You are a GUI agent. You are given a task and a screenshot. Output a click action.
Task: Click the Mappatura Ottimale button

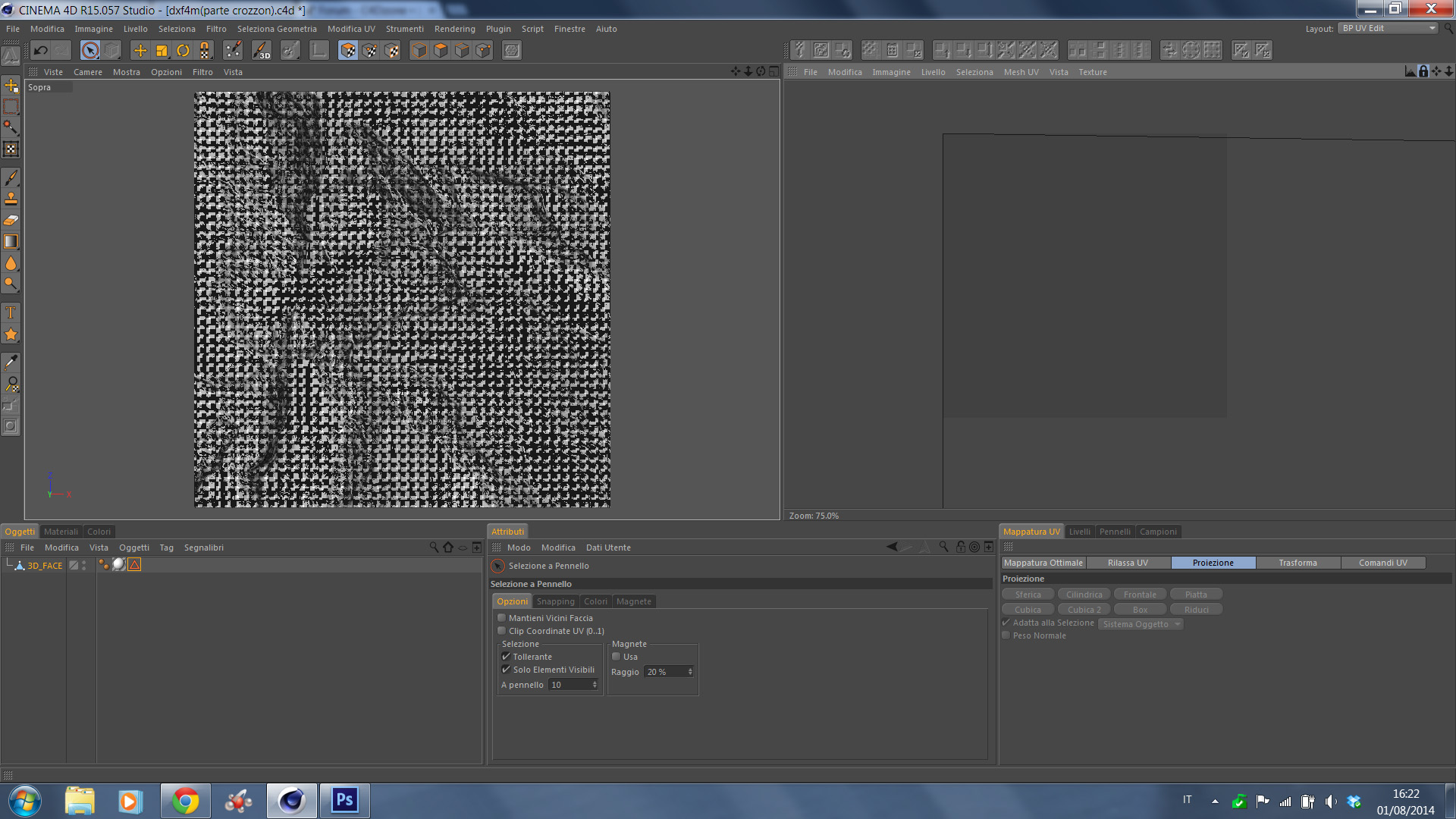click(x=1043, y=563)
